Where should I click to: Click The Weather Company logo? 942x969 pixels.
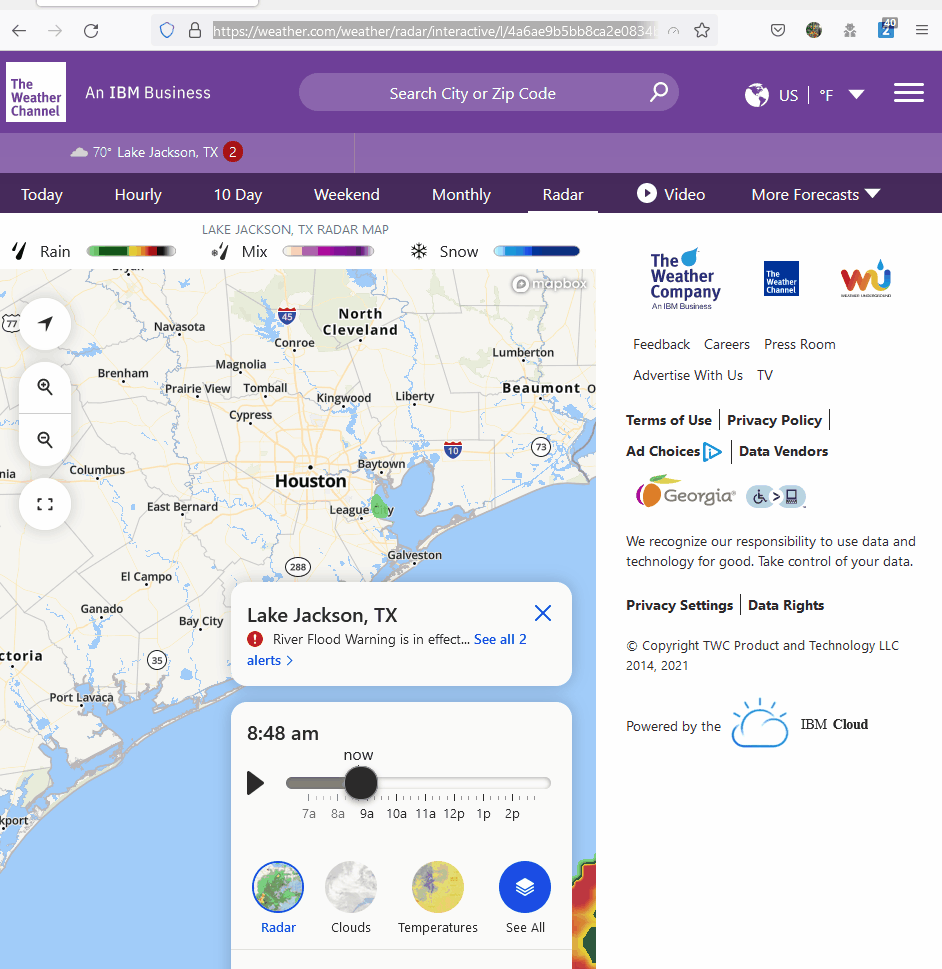click(x=685, y=278)
